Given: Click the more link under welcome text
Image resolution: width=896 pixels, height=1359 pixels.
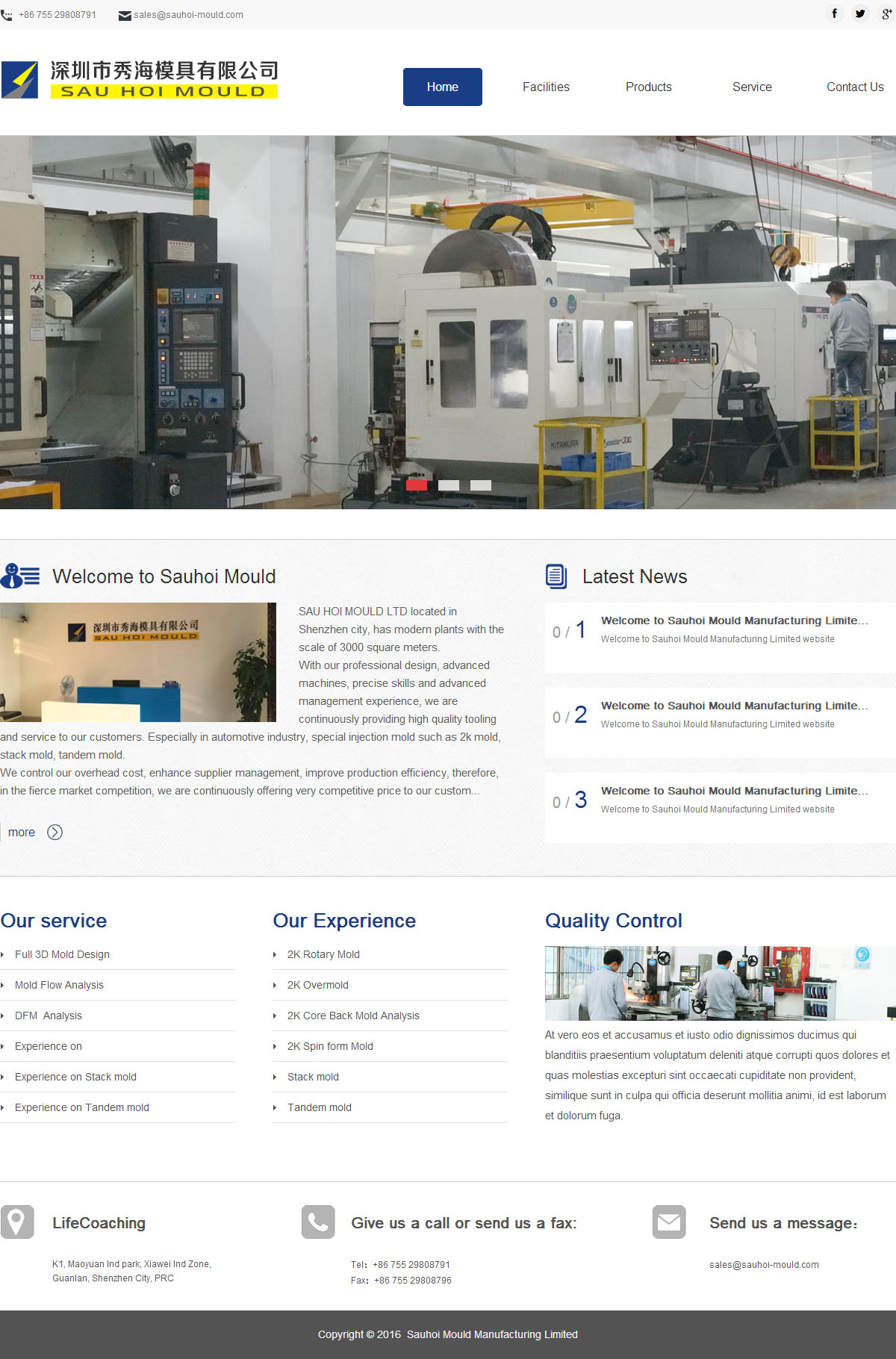Looking at the screenshot, I should click(22, 832).
